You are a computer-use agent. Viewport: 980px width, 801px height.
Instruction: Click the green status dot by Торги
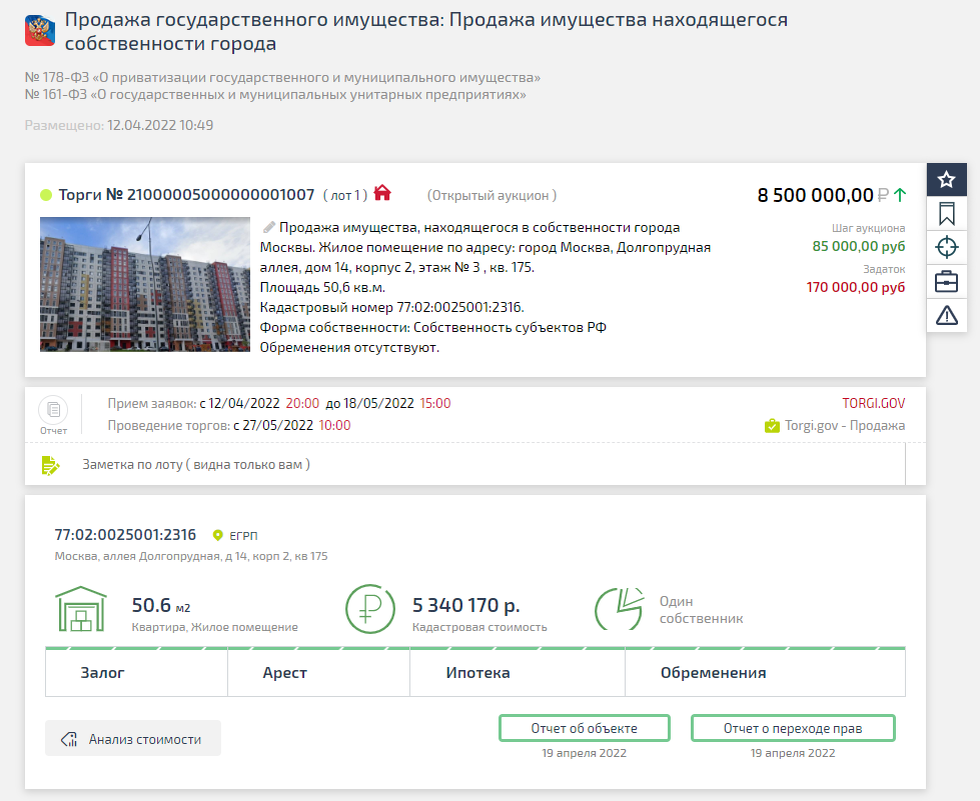(x=46, y=195)
